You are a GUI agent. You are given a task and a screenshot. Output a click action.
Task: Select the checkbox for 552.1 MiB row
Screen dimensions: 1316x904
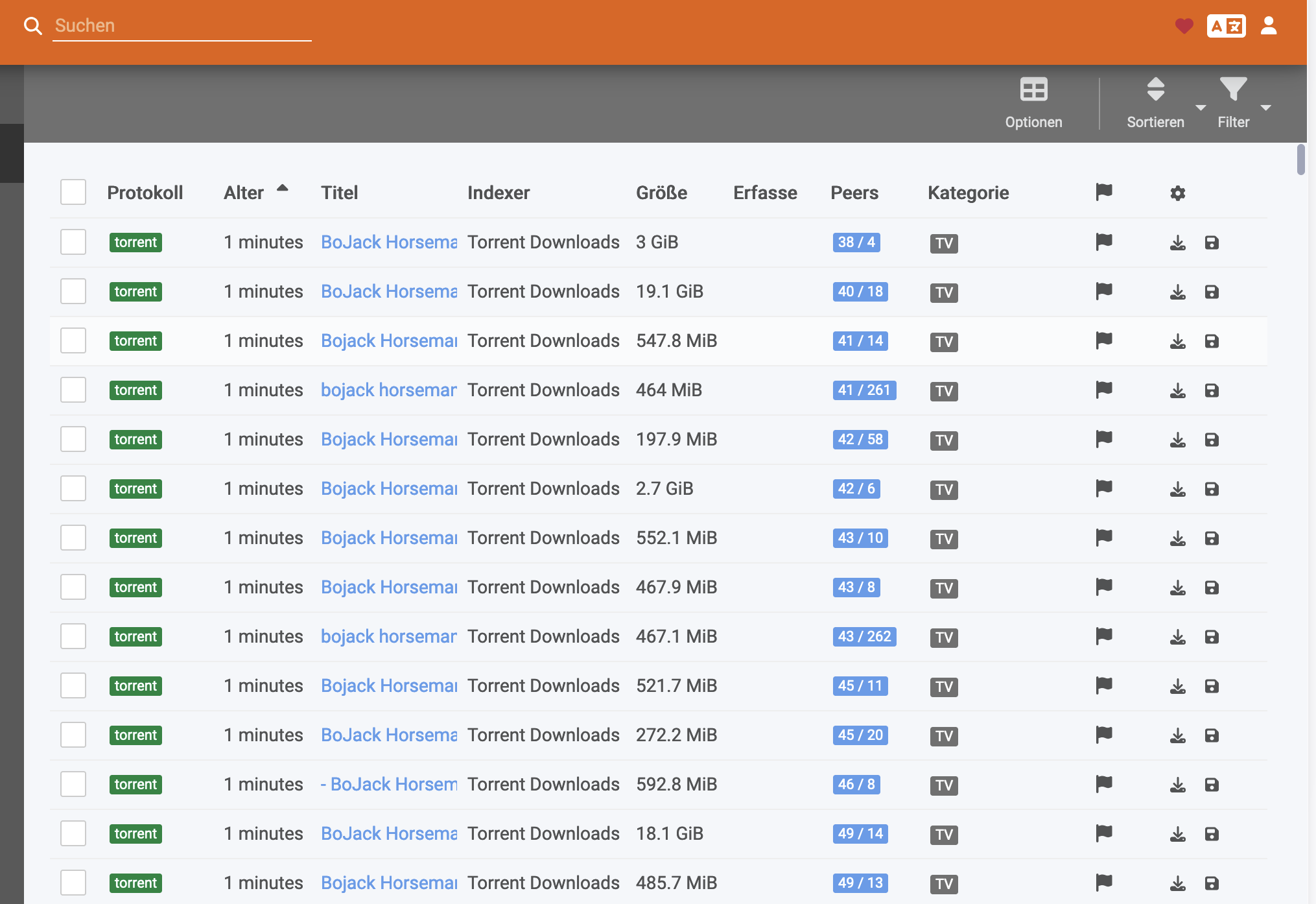[73, 538]
